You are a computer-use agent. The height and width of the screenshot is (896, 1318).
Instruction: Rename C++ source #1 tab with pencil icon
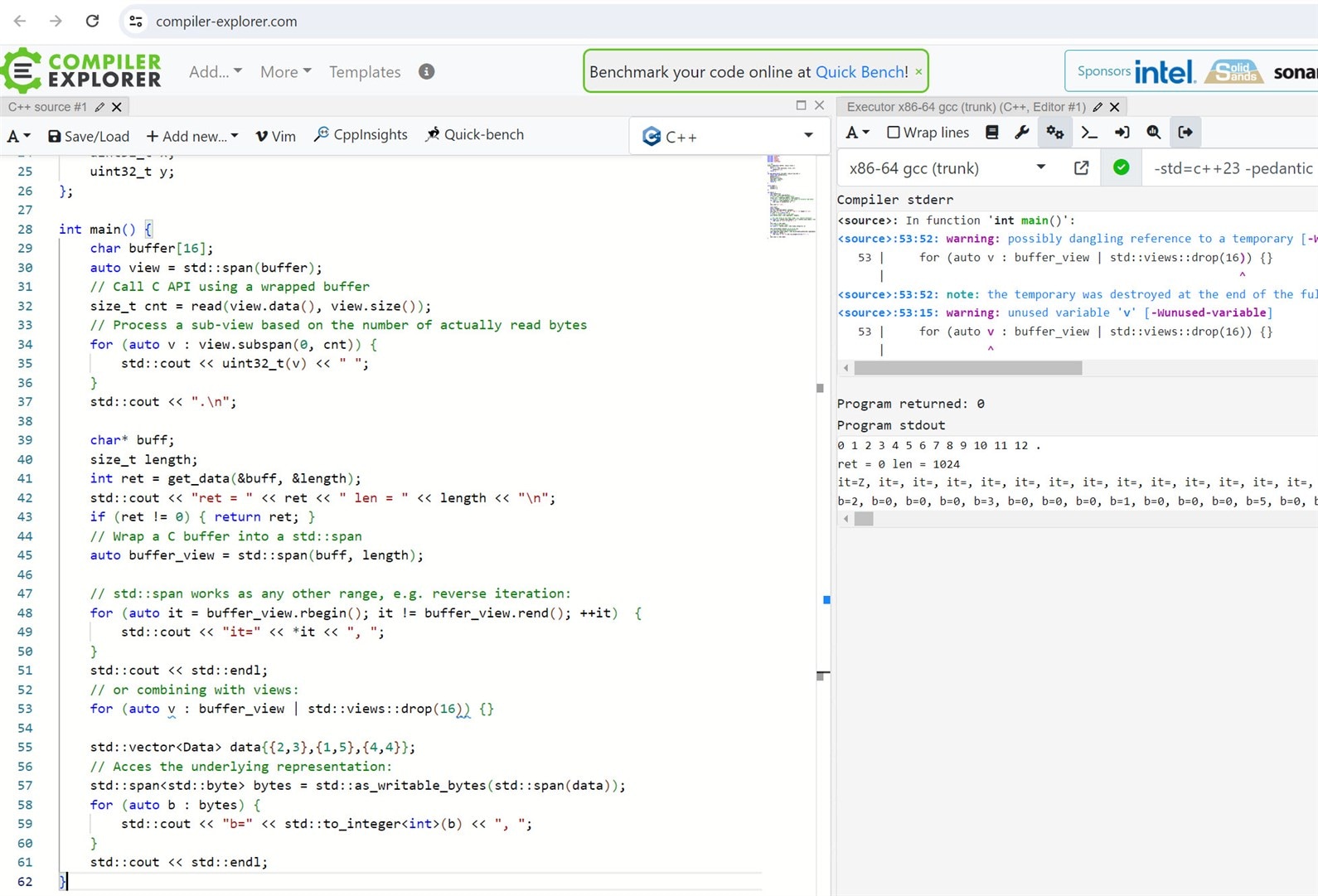[x=99, y=107]
